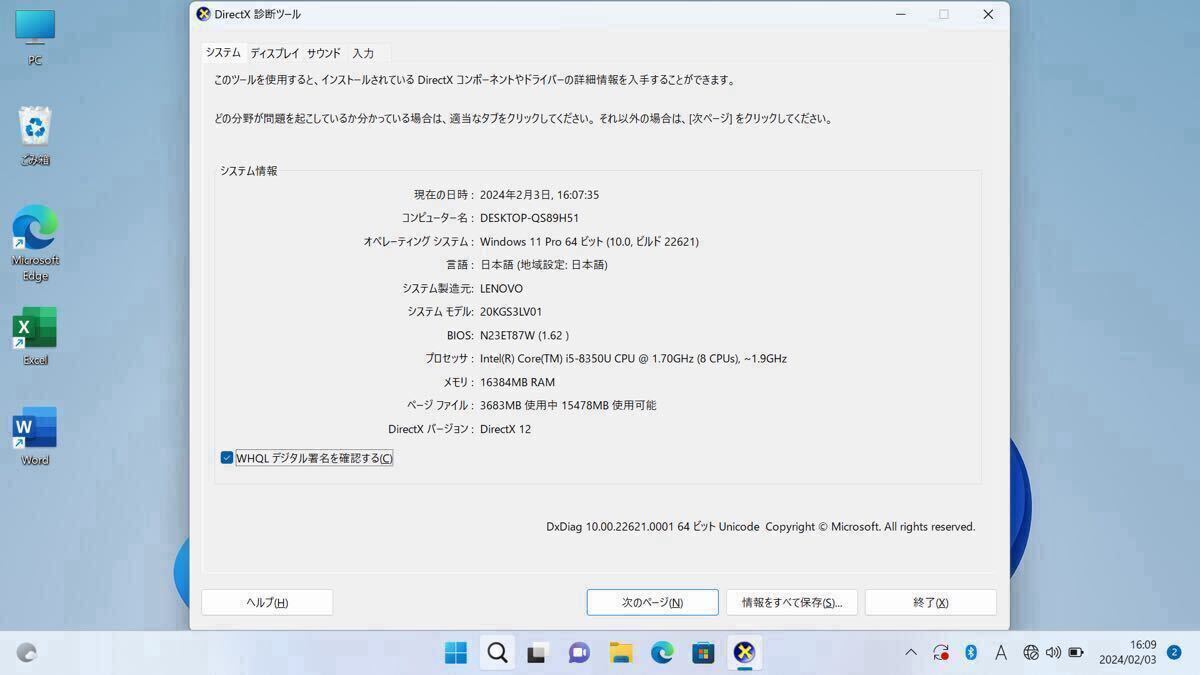This screenshot has height=675, width=1200.
Task: Click the ヘルプ(H) button
Action: (267, 602)
